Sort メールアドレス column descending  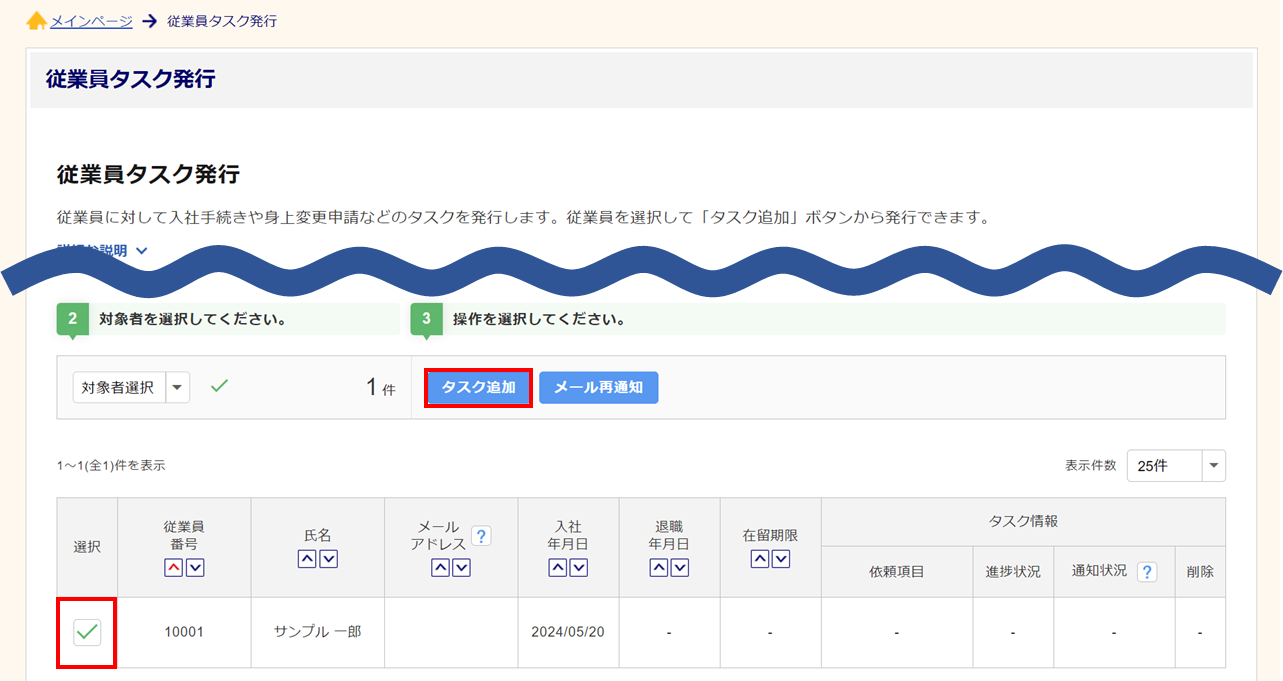click(461, 568)
